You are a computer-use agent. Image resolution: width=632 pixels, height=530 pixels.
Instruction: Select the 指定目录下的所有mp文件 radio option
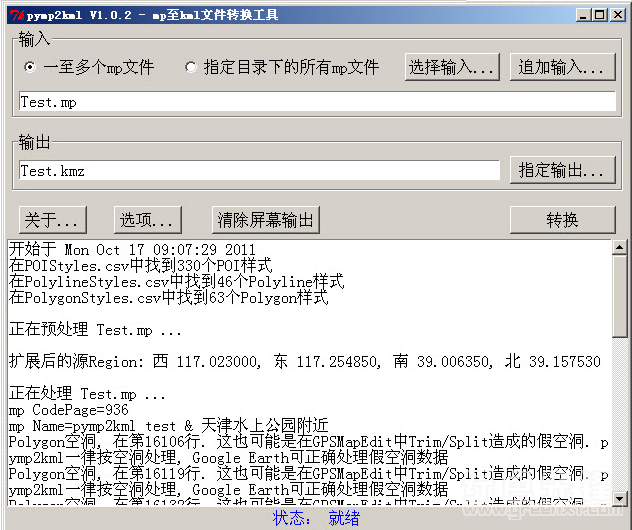190,67
